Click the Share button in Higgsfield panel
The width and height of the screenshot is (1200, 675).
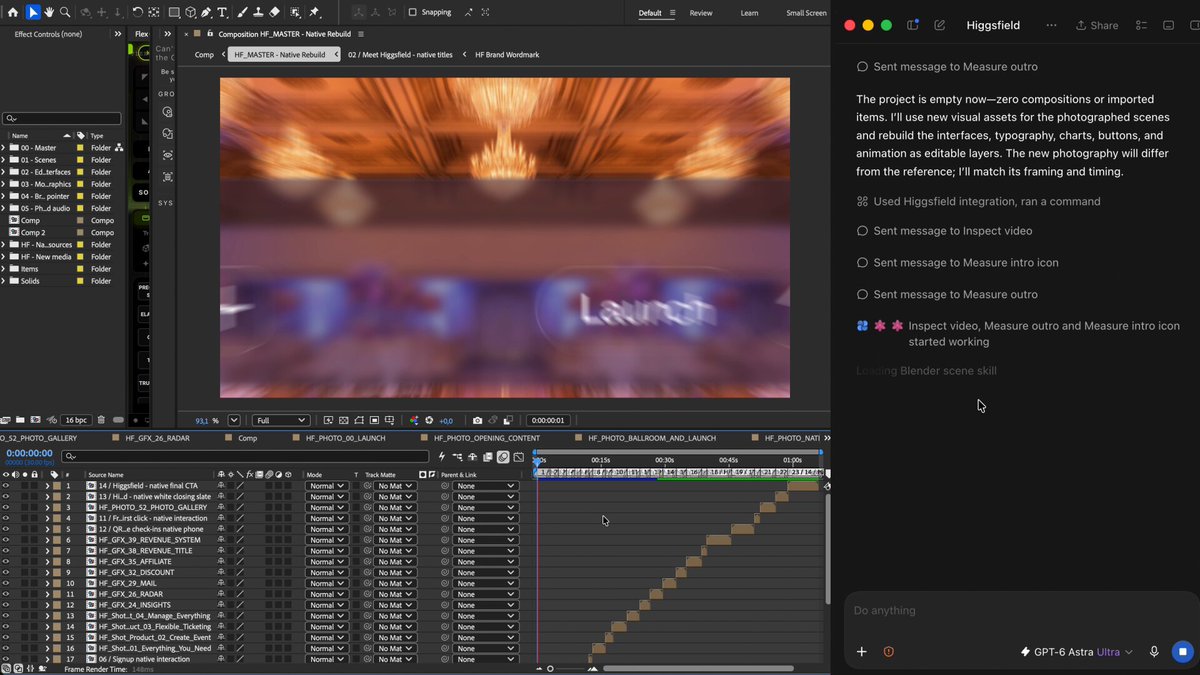pos(1097,25)
